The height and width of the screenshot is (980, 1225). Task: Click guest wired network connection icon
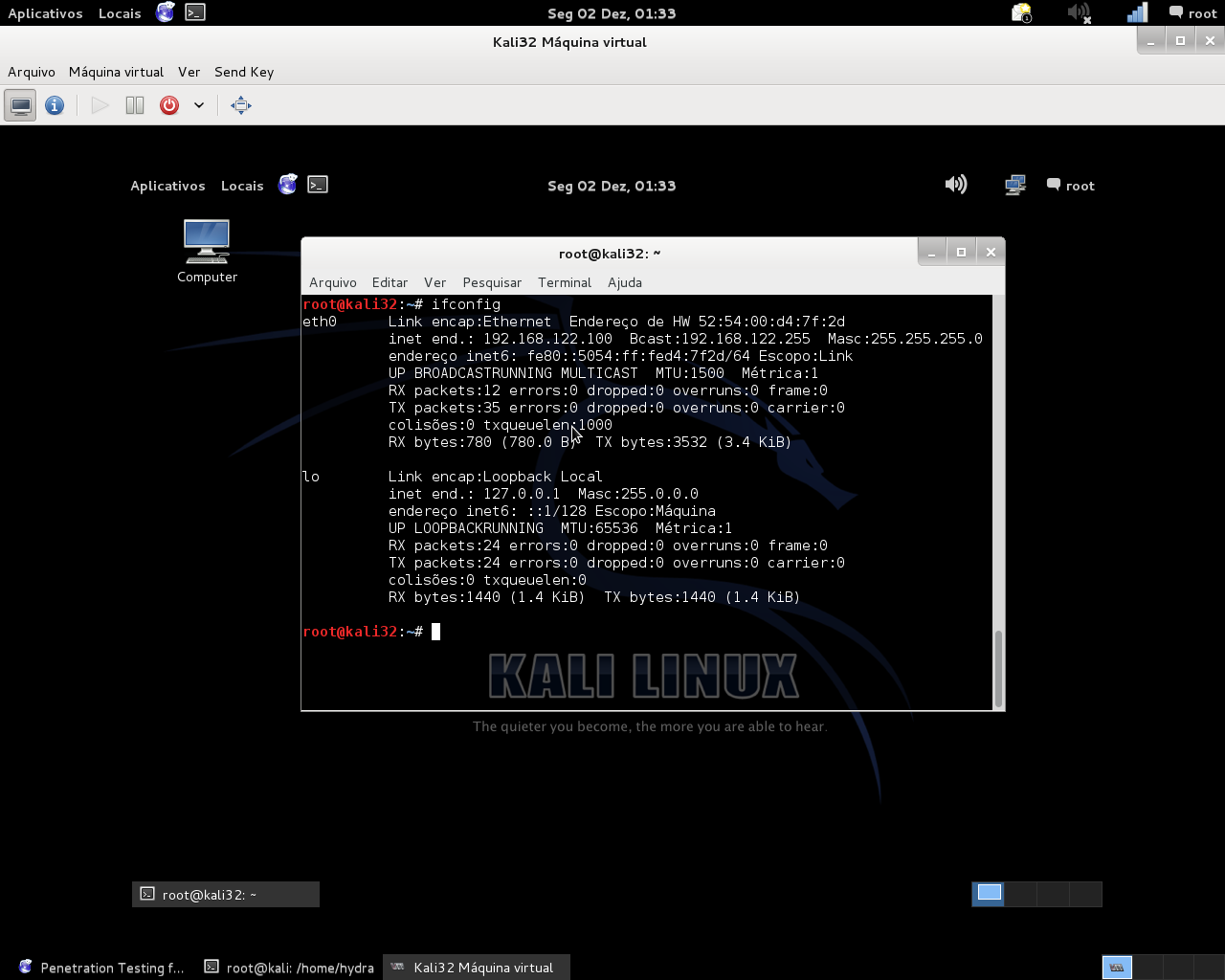click(x=1015, y=185)
